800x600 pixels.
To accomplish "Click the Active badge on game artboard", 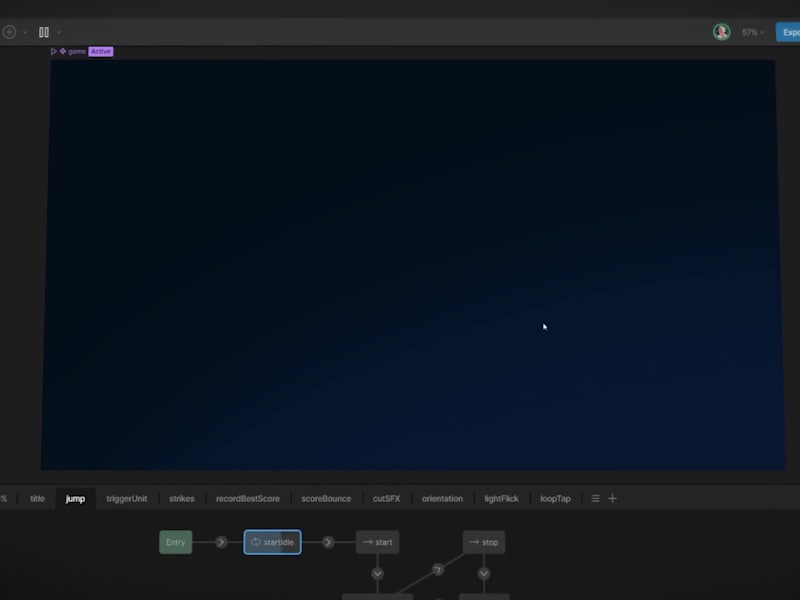I will coord(101,51).
